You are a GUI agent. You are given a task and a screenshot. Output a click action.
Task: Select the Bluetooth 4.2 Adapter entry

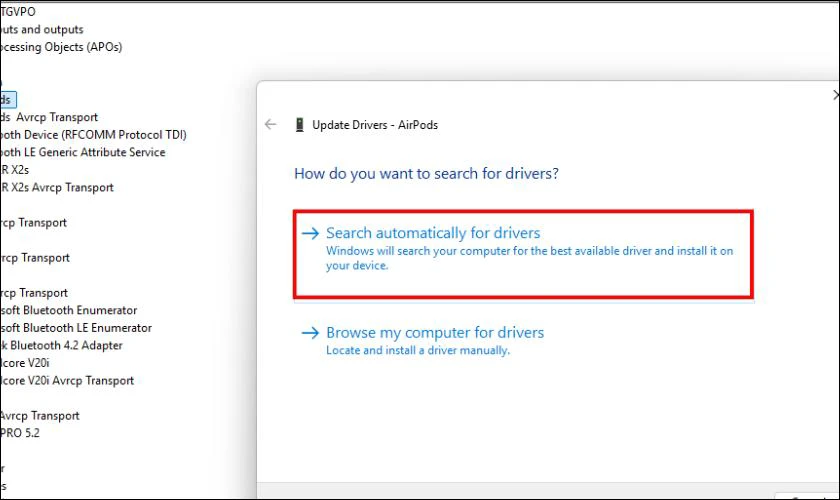pos(61,346)
